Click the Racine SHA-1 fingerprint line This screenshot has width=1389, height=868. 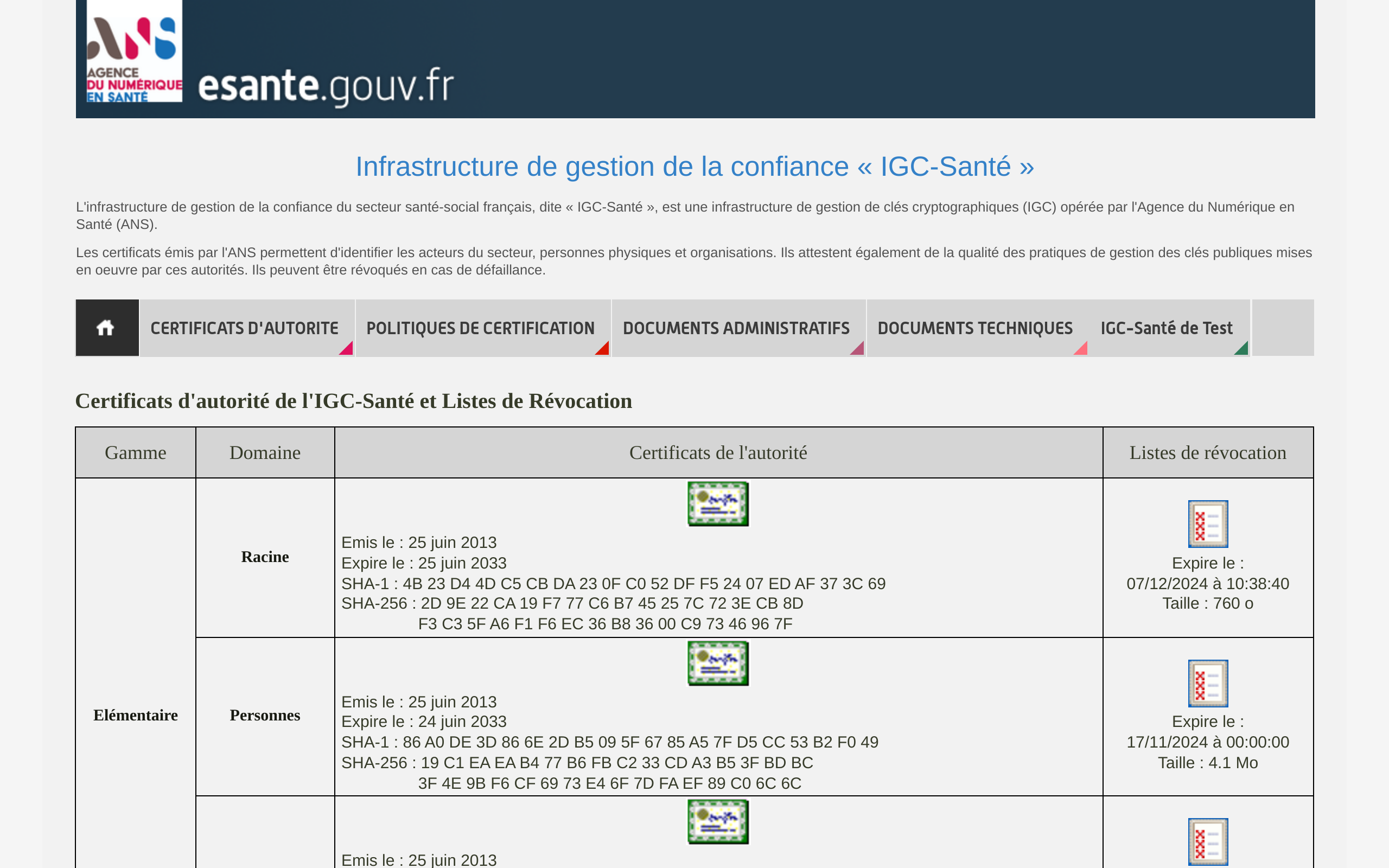coord(613,584)
